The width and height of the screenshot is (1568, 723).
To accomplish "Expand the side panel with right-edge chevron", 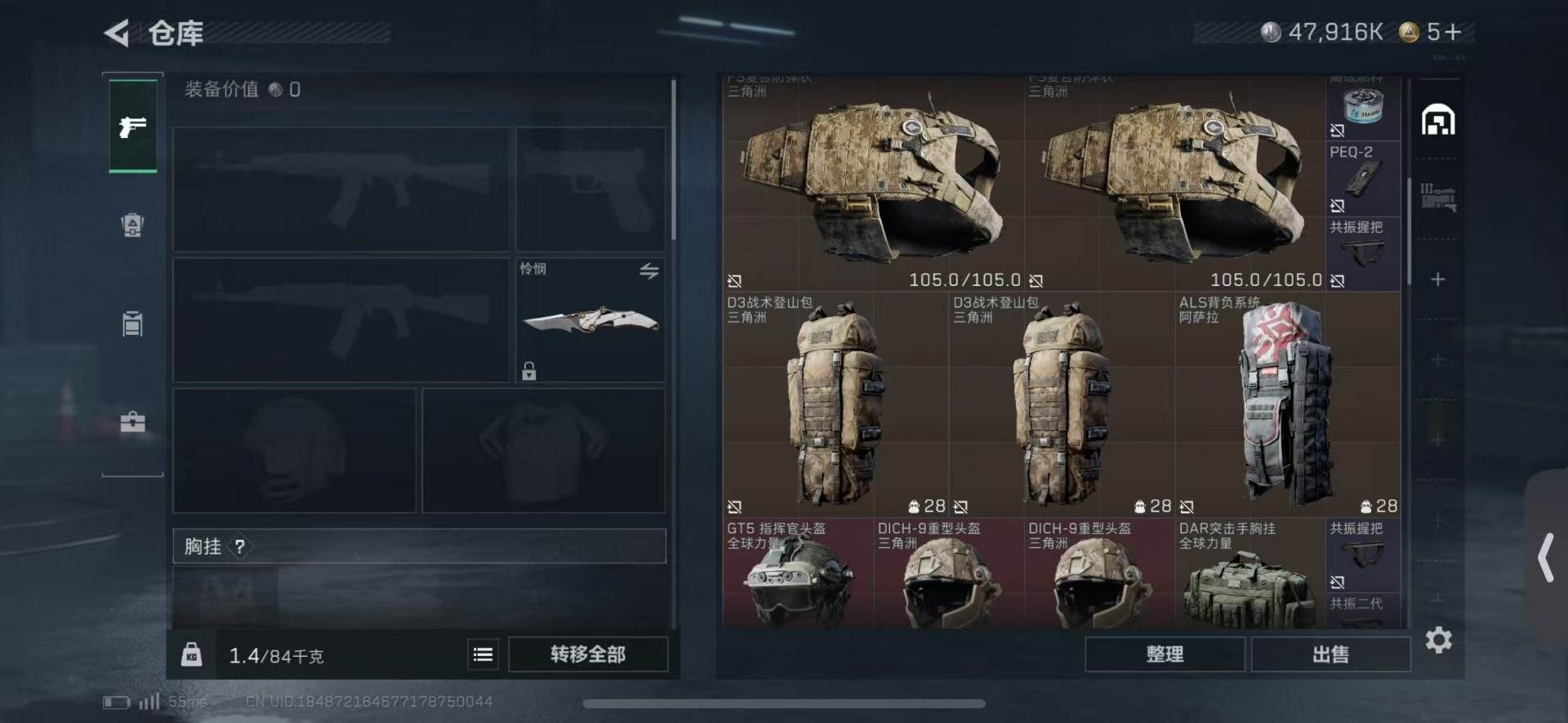I will 1545,557.
